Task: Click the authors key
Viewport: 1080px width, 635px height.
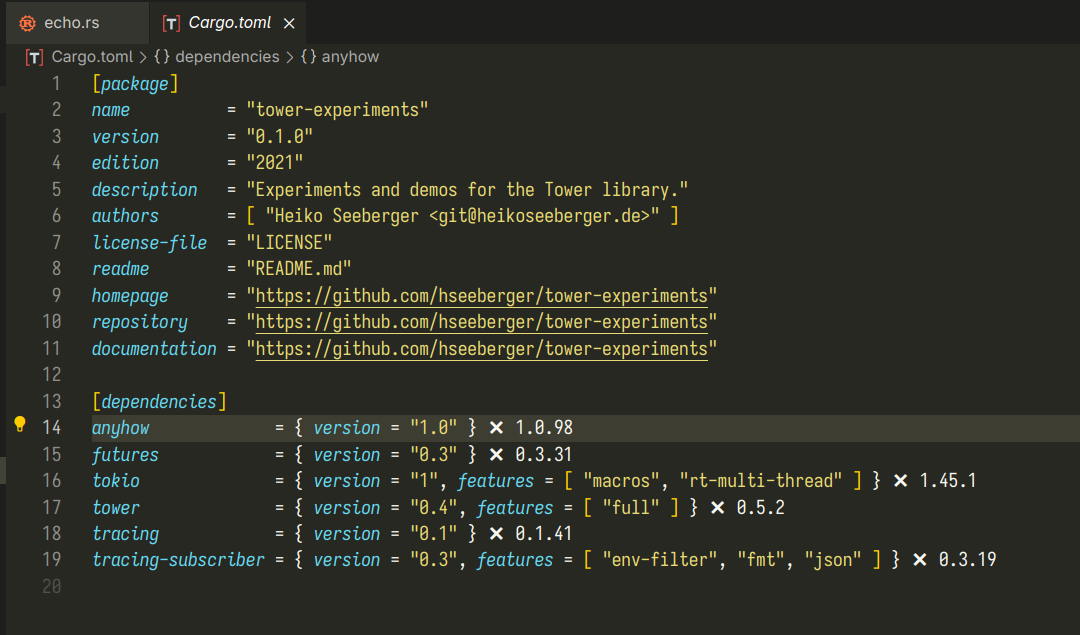Action: (125, 216)
